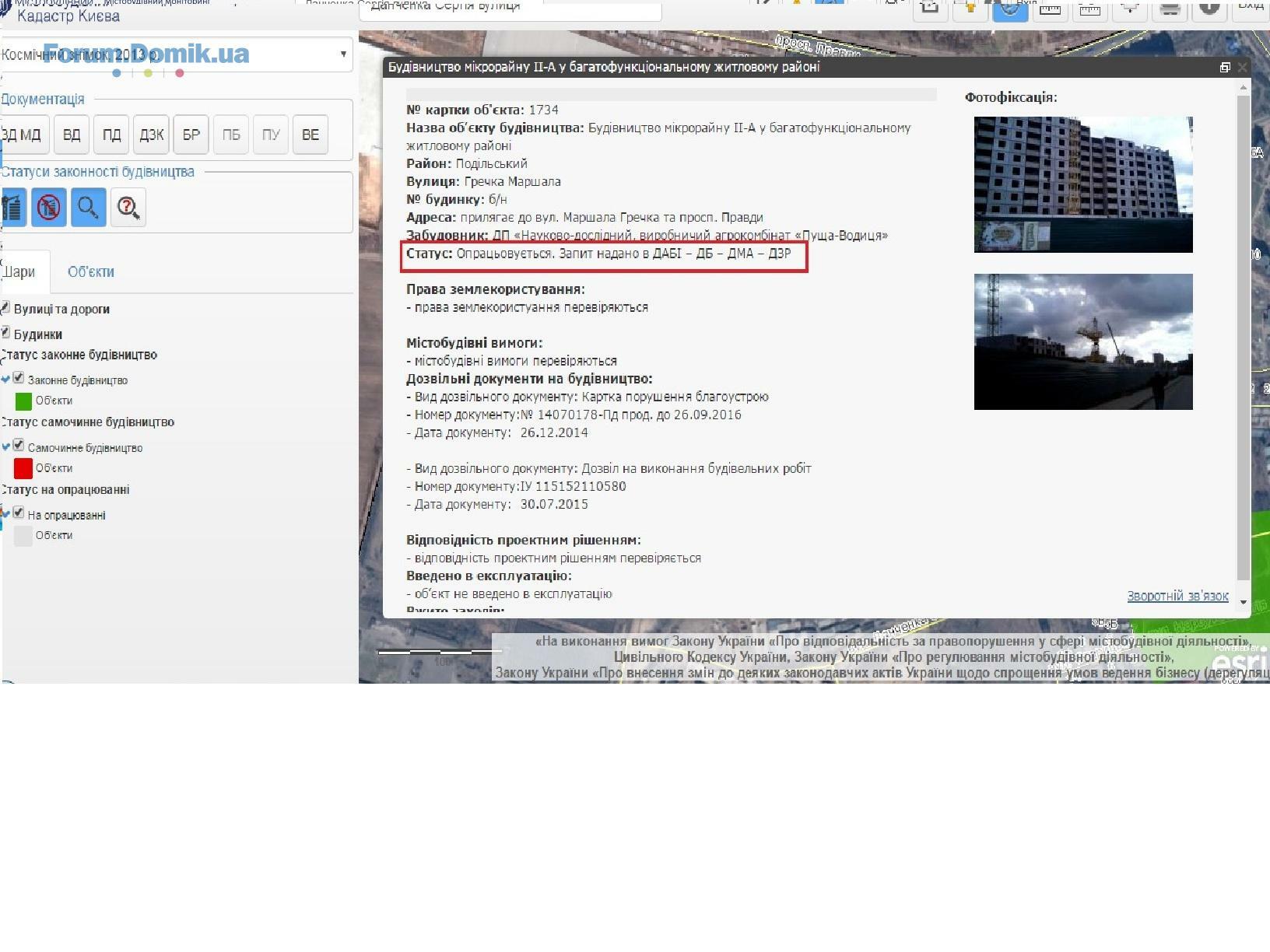The image size is (1270, 952).
Task: Open the Зворотній зв'язок feedback link
Action: coord(1177,596)
